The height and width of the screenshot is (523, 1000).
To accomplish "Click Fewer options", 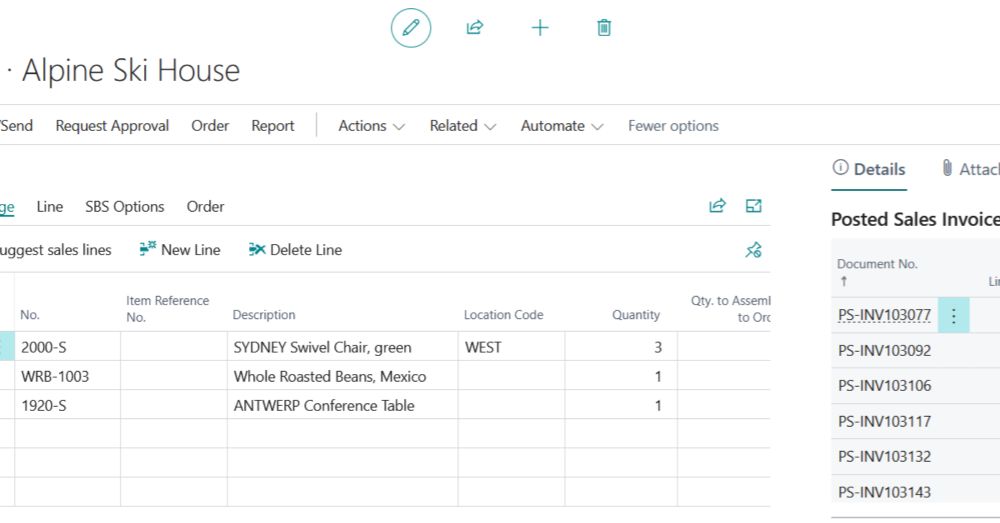I will pyautogui.click(x=673, y=126).
